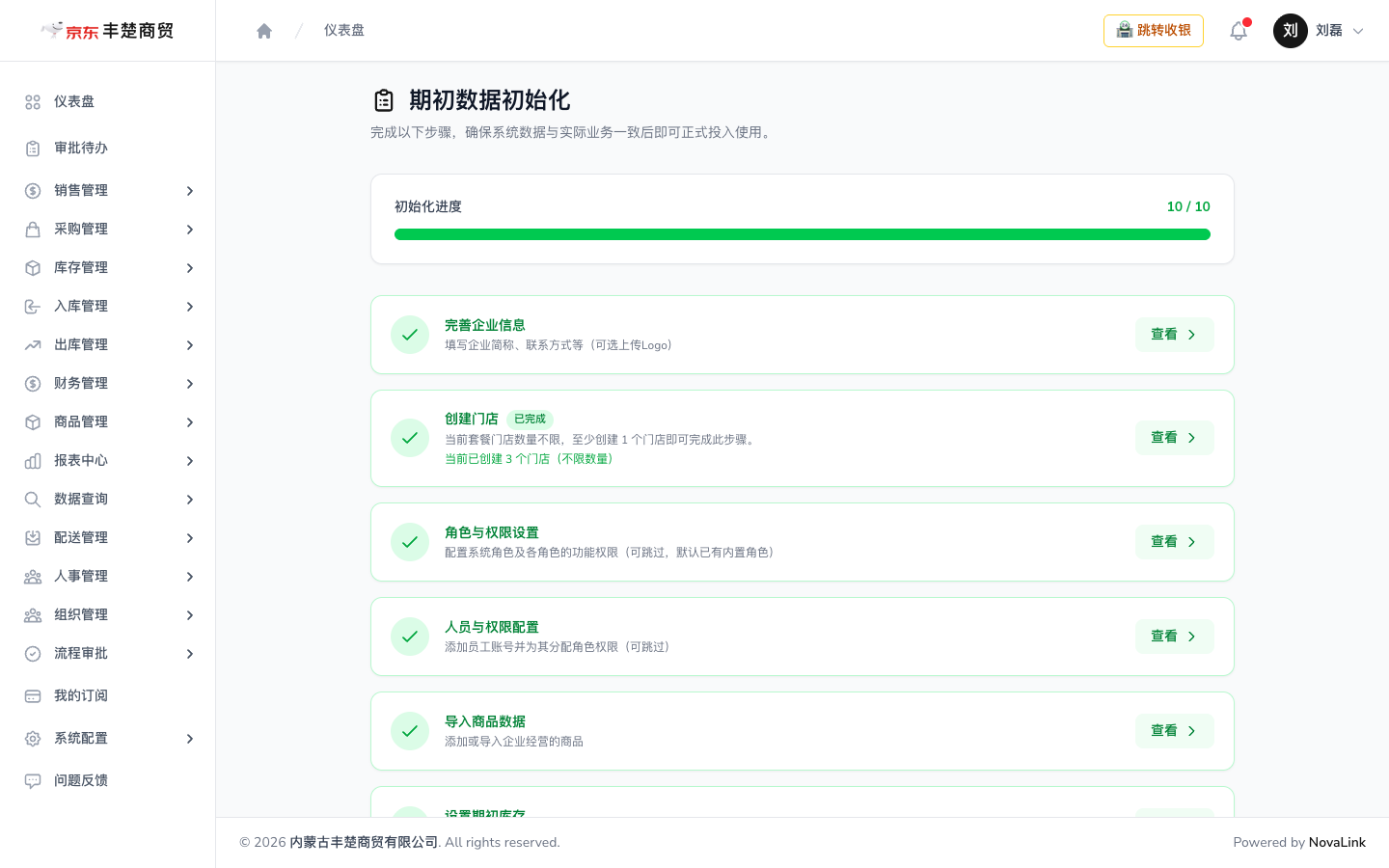Image resolution: width=1389 pixels, height=868 pixels.
Task: Click the 流程审批 check circle icon
Action: 33,654
